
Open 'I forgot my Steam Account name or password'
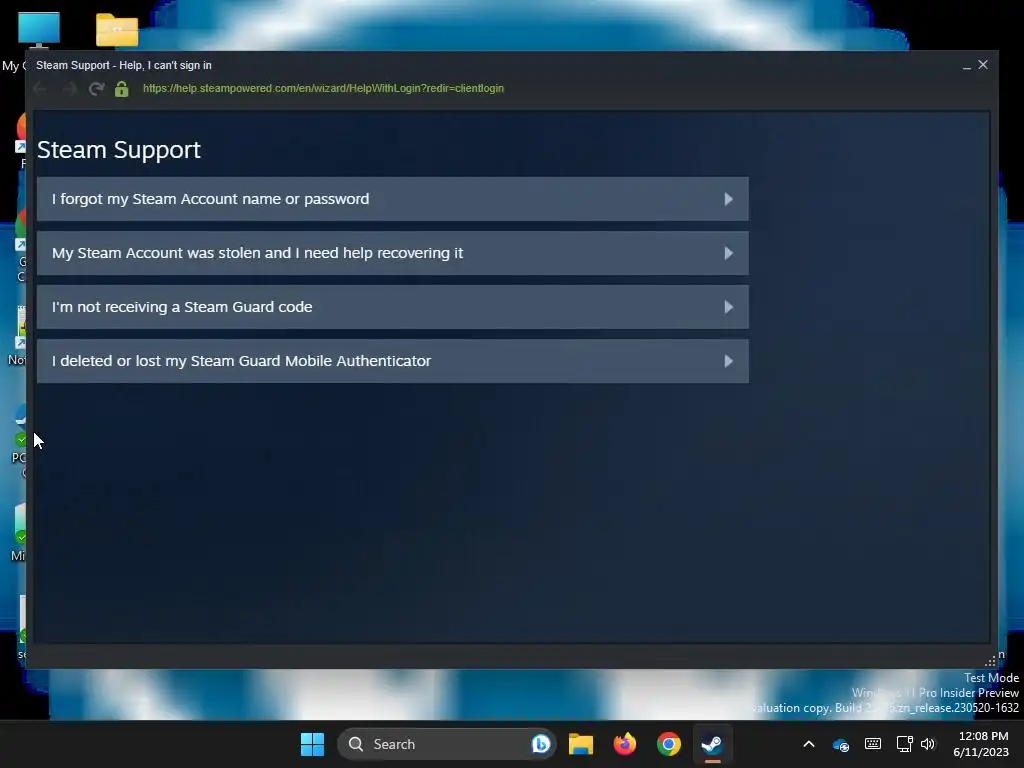coord(392,199)
